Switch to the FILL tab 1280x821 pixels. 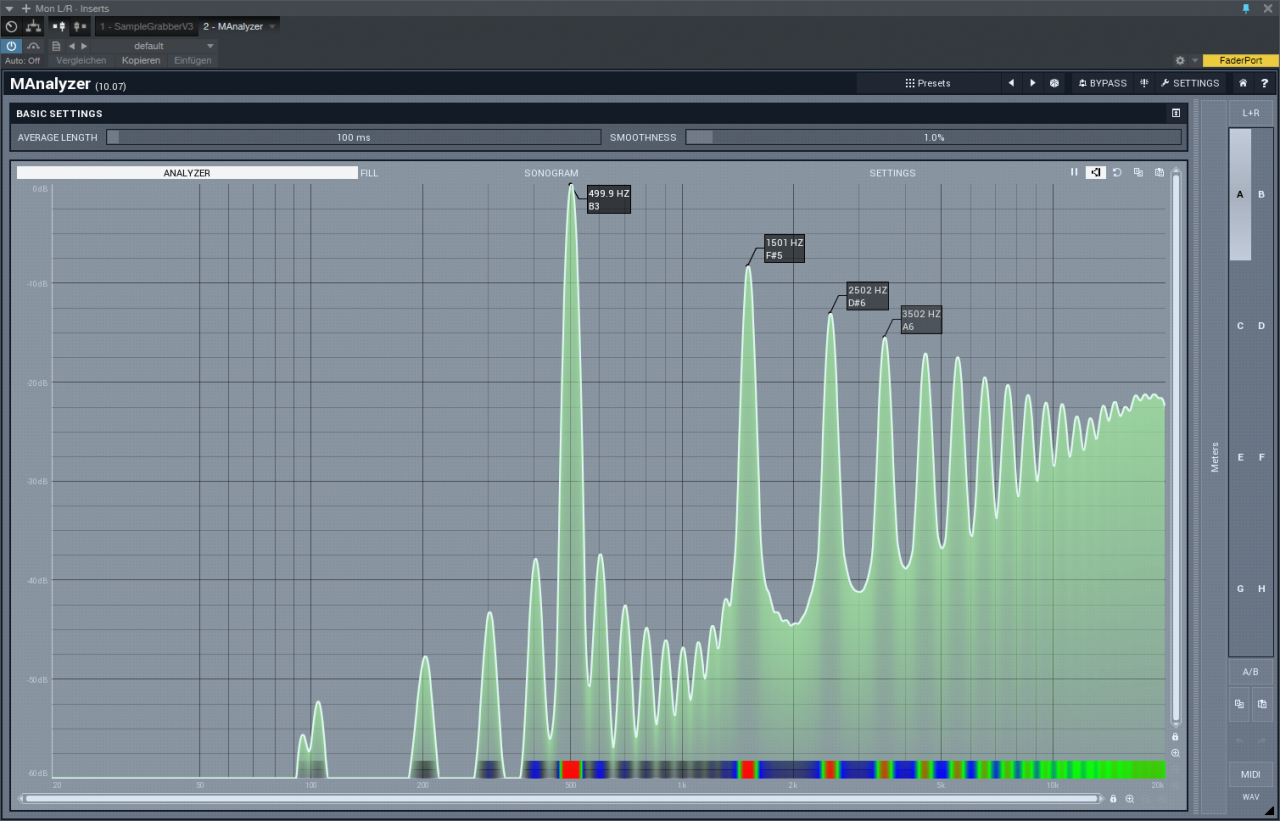tap(369, 173)
